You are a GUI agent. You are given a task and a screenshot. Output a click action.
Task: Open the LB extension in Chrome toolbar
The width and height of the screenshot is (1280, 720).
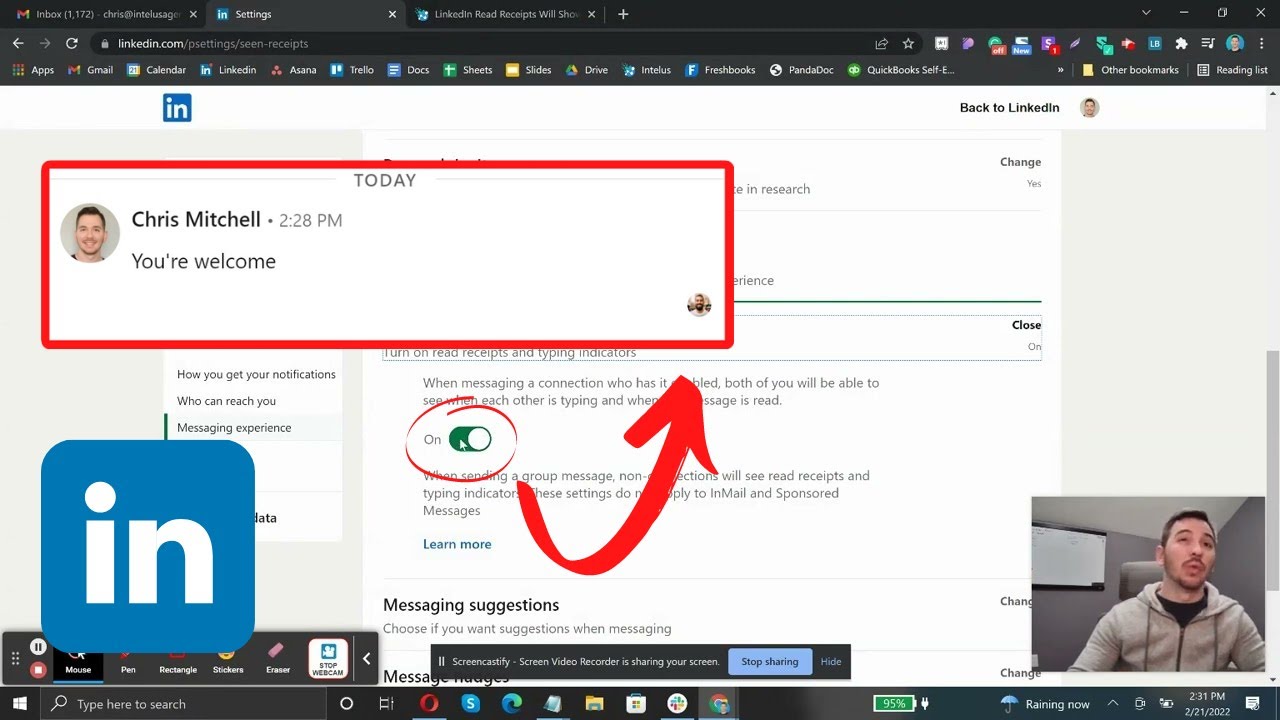point(1155,44)
